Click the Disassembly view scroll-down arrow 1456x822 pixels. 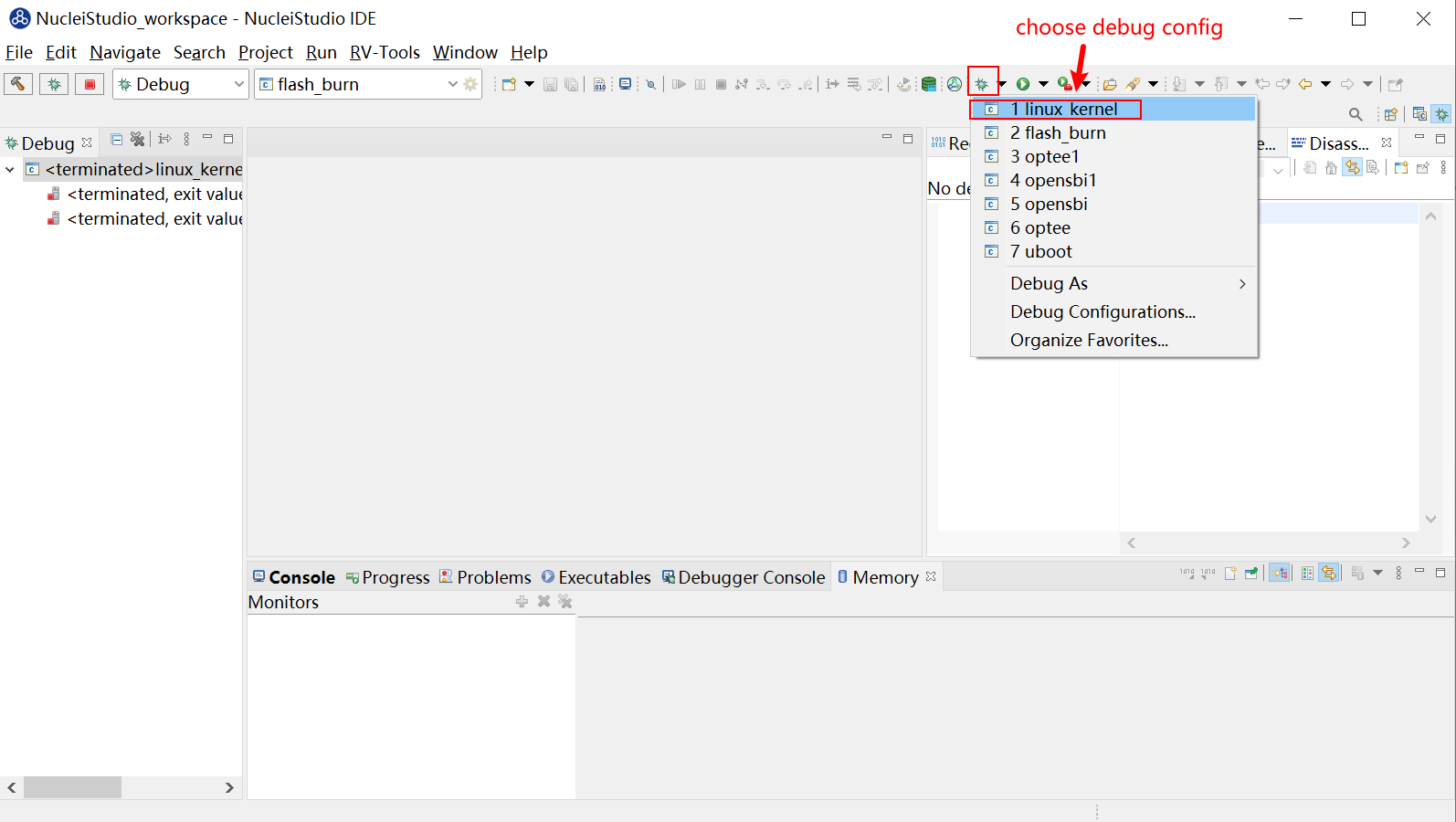1430,520
